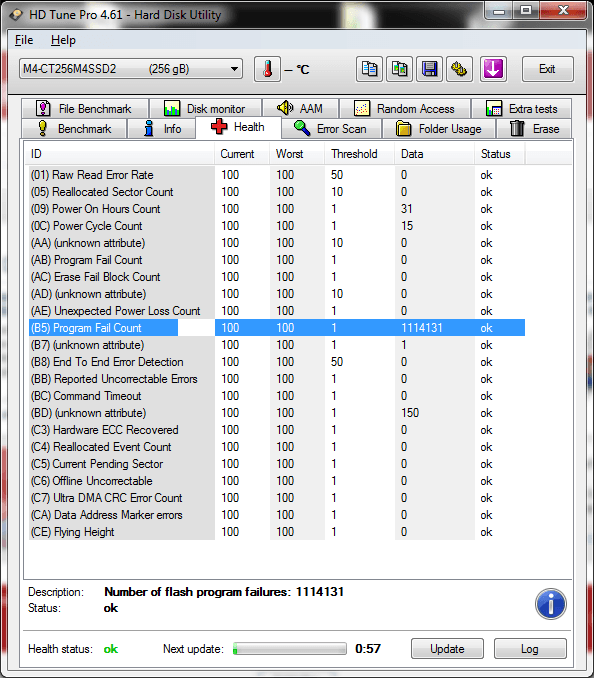The height and width of the screenshot is (678, 594).
Task: Select the (C3) Hardware ECC Recovered row
Action: 277,430
